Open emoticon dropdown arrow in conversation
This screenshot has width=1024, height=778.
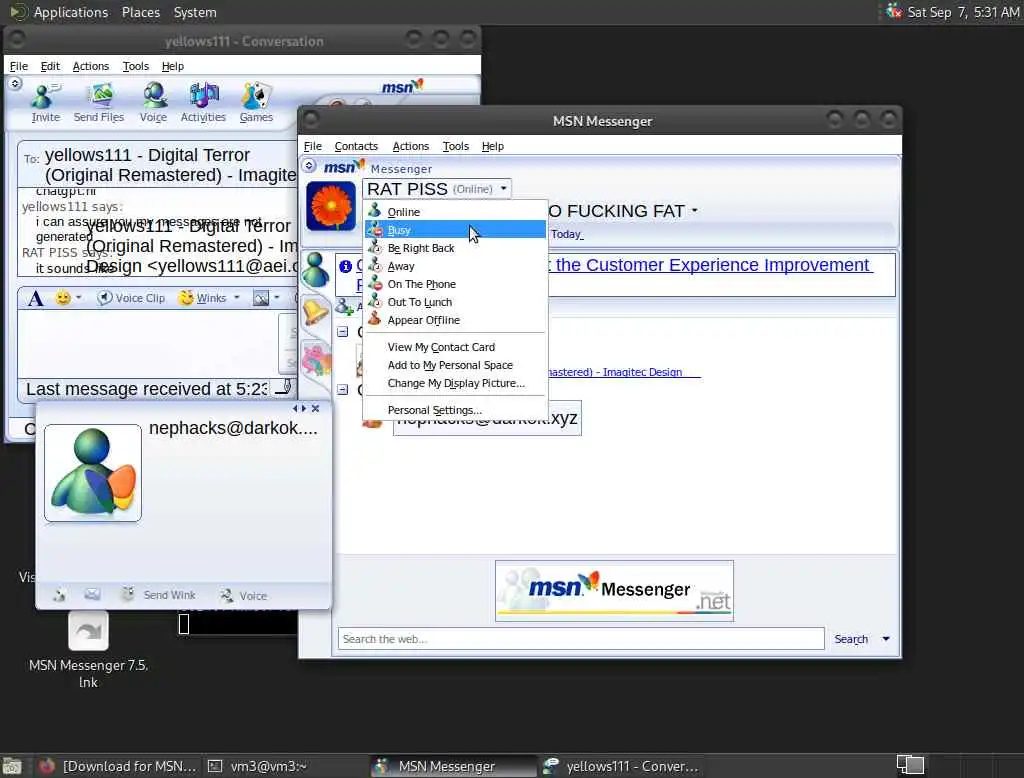coord(78,298)
